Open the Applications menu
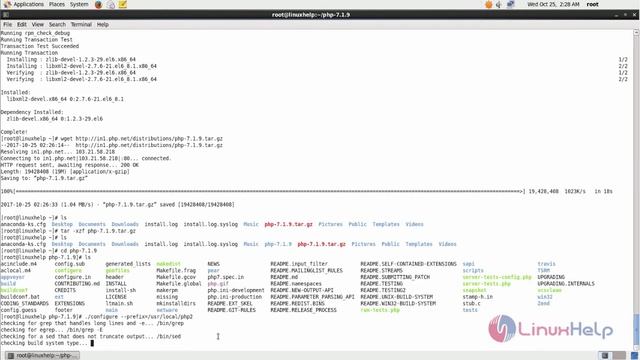 click(x=28, y=4)
